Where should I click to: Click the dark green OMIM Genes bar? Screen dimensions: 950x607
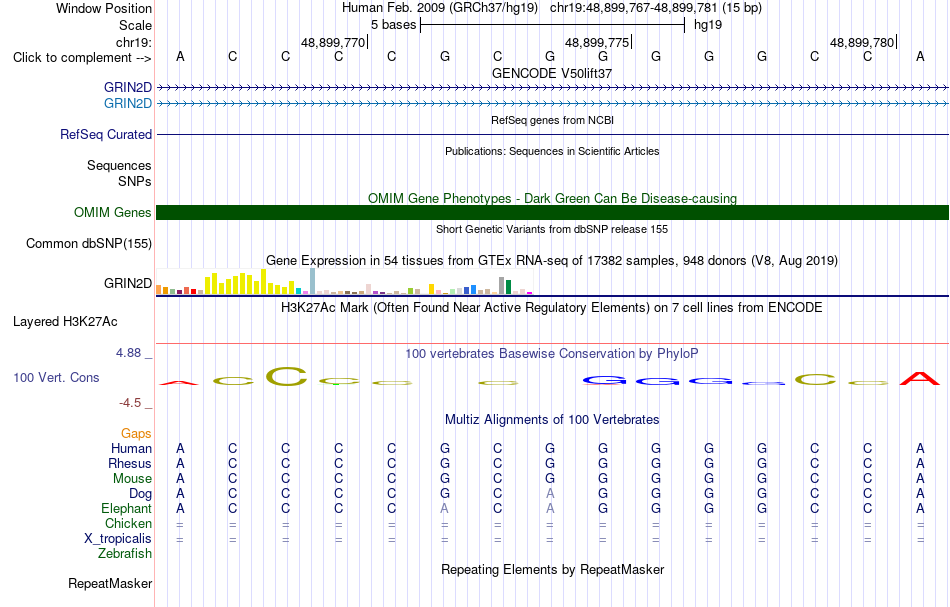pyautogui.click(x=552, y=212)
